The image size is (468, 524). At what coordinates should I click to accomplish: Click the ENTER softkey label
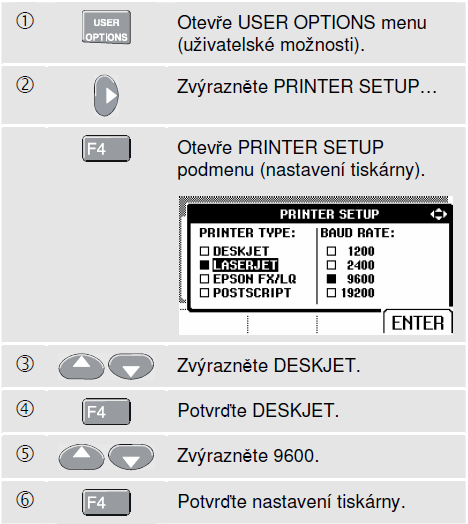coord(418,322)
